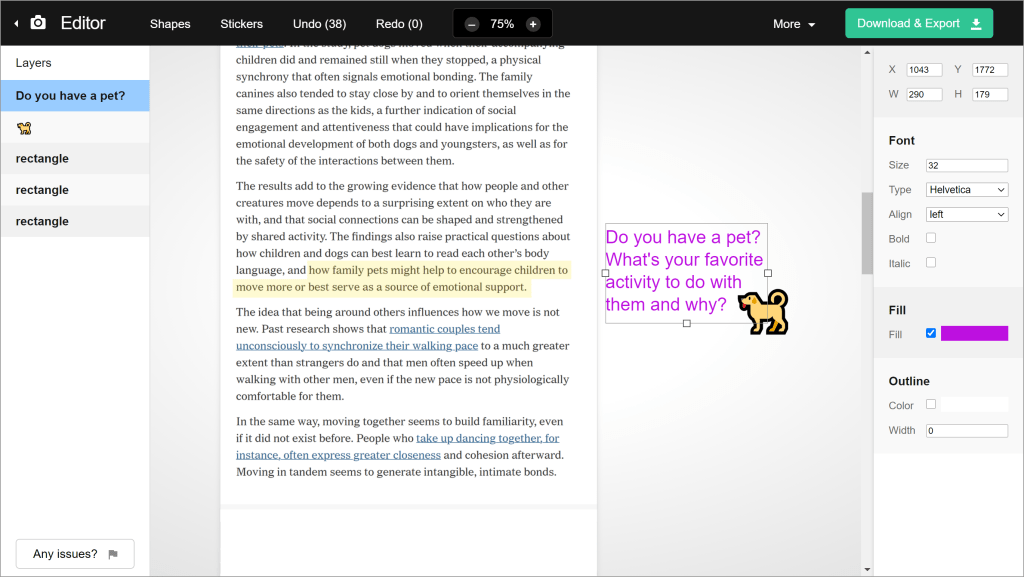Click the flag icon in Any issues

[x=113, y=554]
